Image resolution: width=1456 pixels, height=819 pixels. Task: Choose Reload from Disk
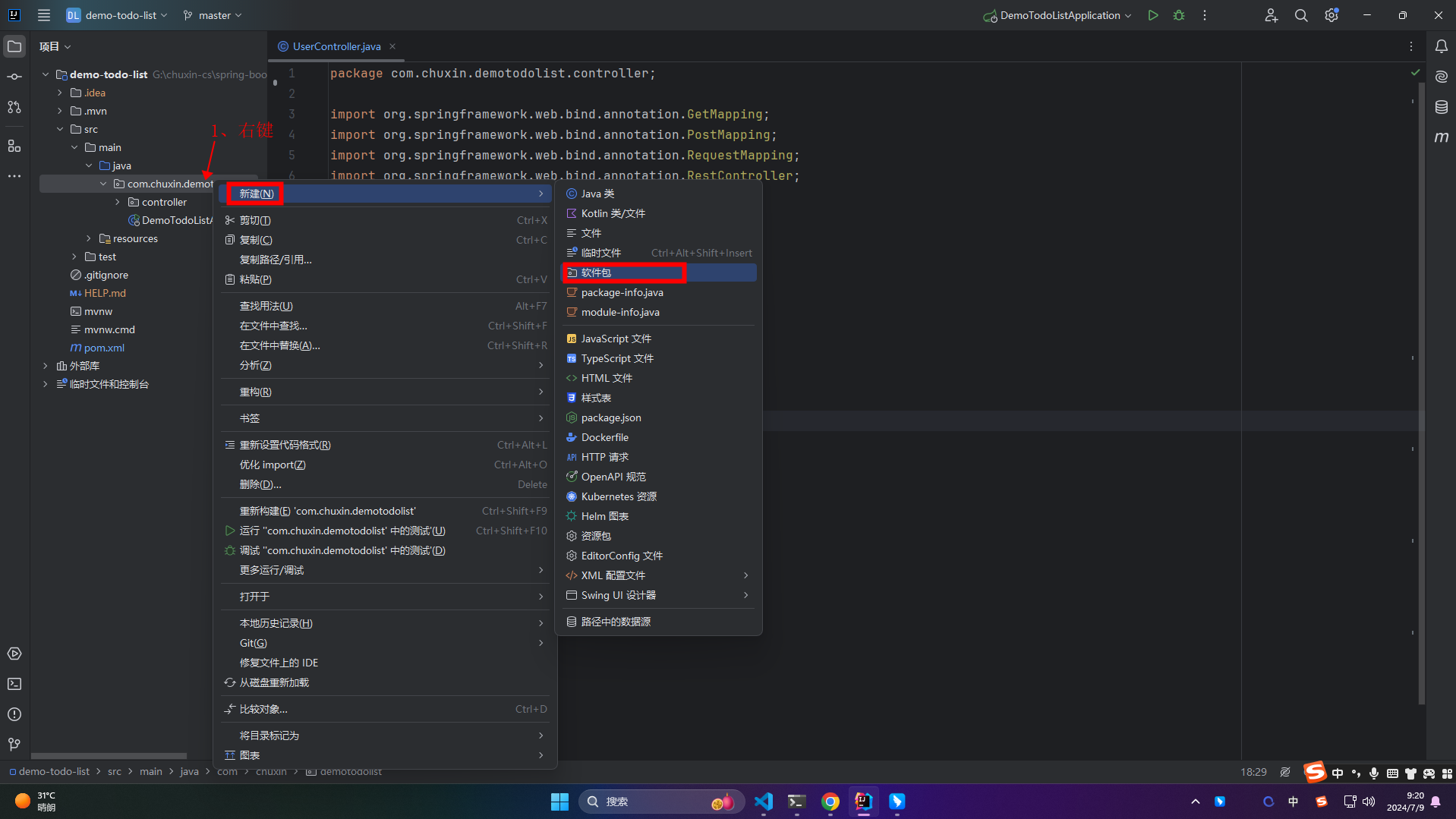coord(385,682)
